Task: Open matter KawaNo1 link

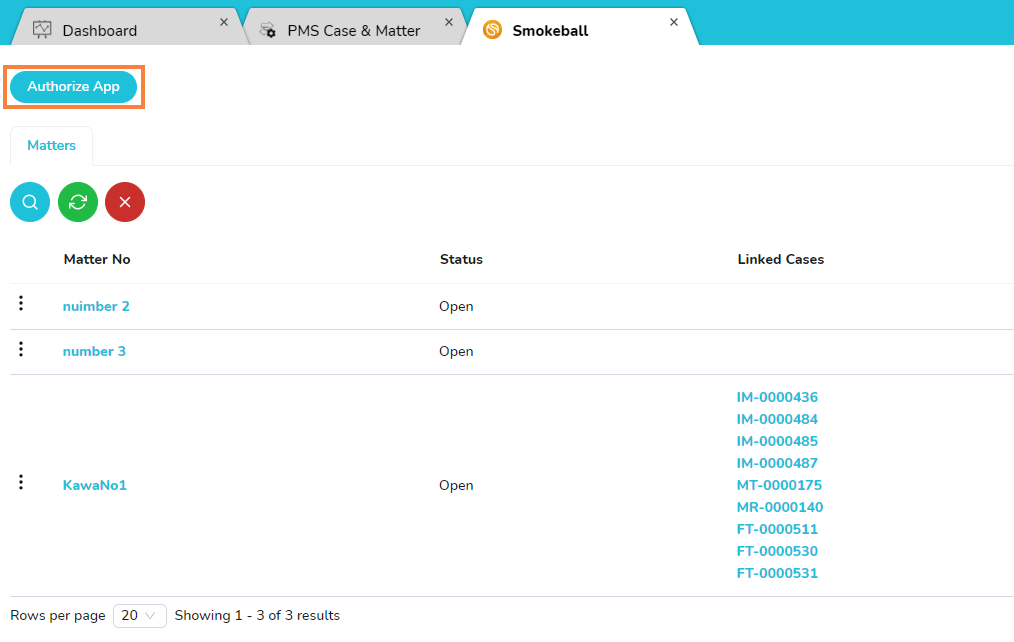Action: (x=94, y=486)
